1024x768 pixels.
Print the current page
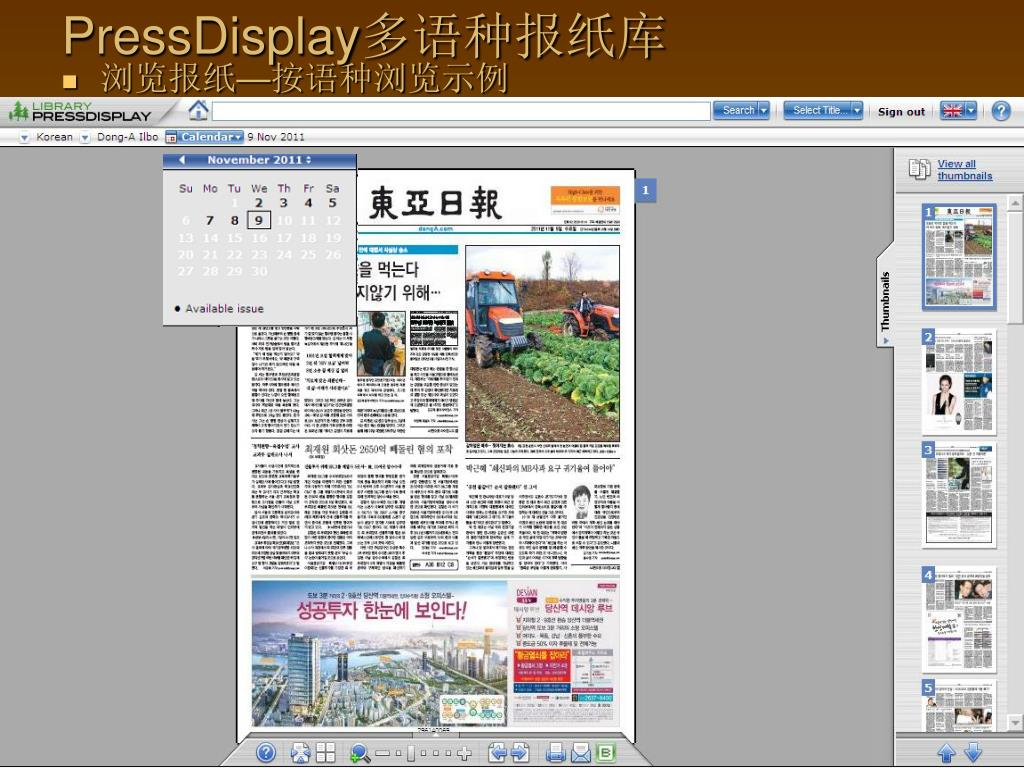pyautogui.click(x=555, y=753)
